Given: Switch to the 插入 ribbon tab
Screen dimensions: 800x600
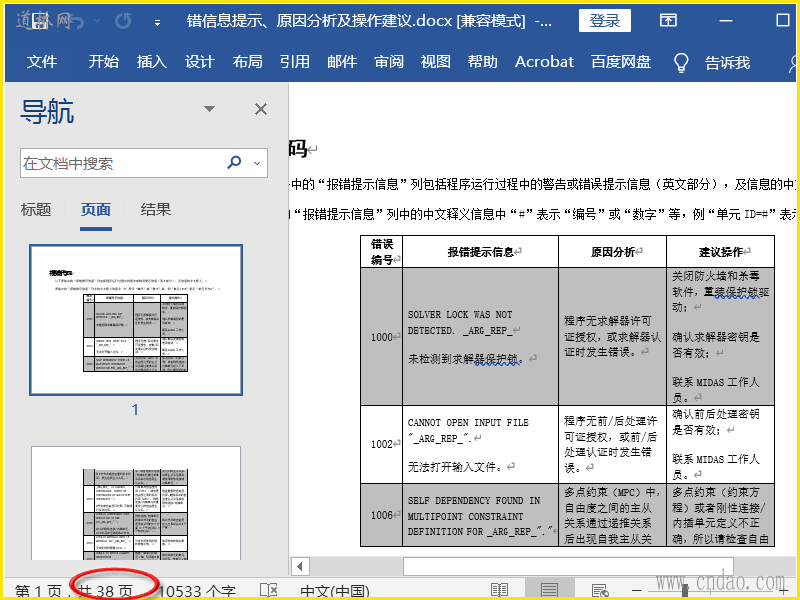Looking at the screenshot, I should 152,62.
